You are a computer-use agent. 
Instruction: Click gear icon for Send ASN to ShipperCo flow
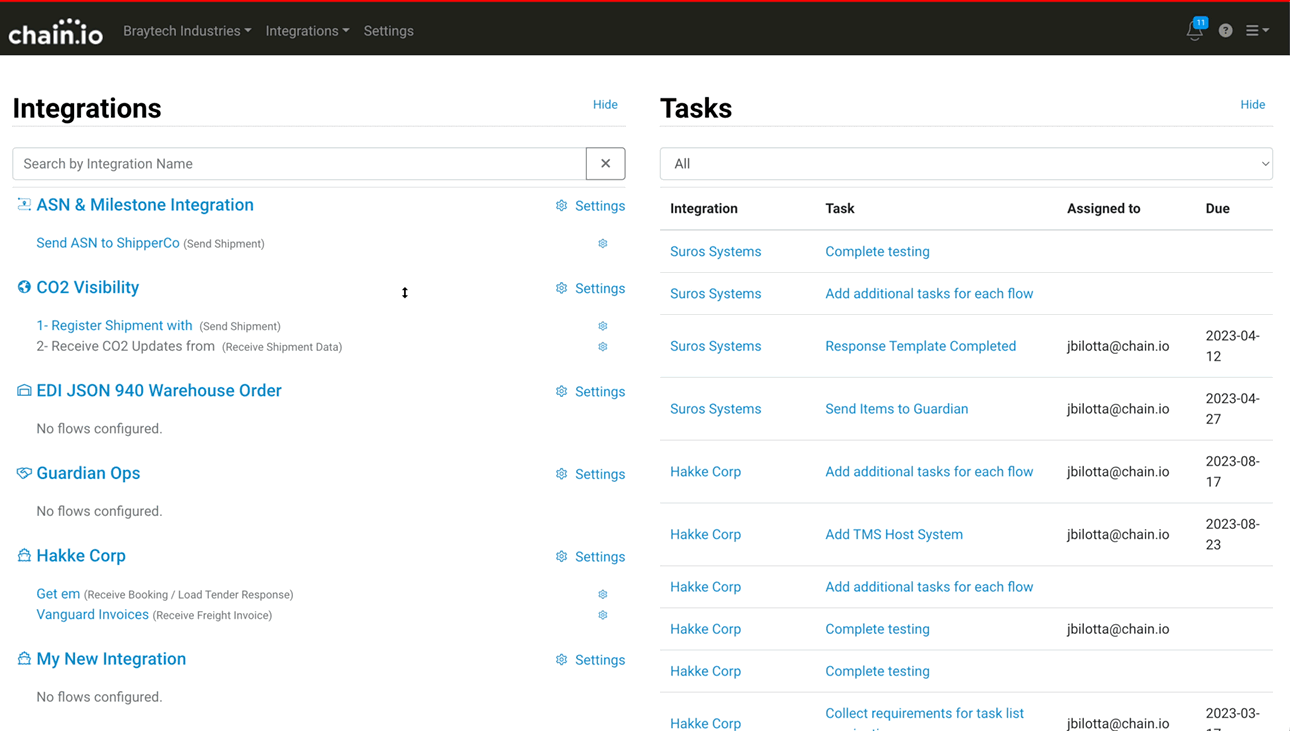click(x=603, y=243)
